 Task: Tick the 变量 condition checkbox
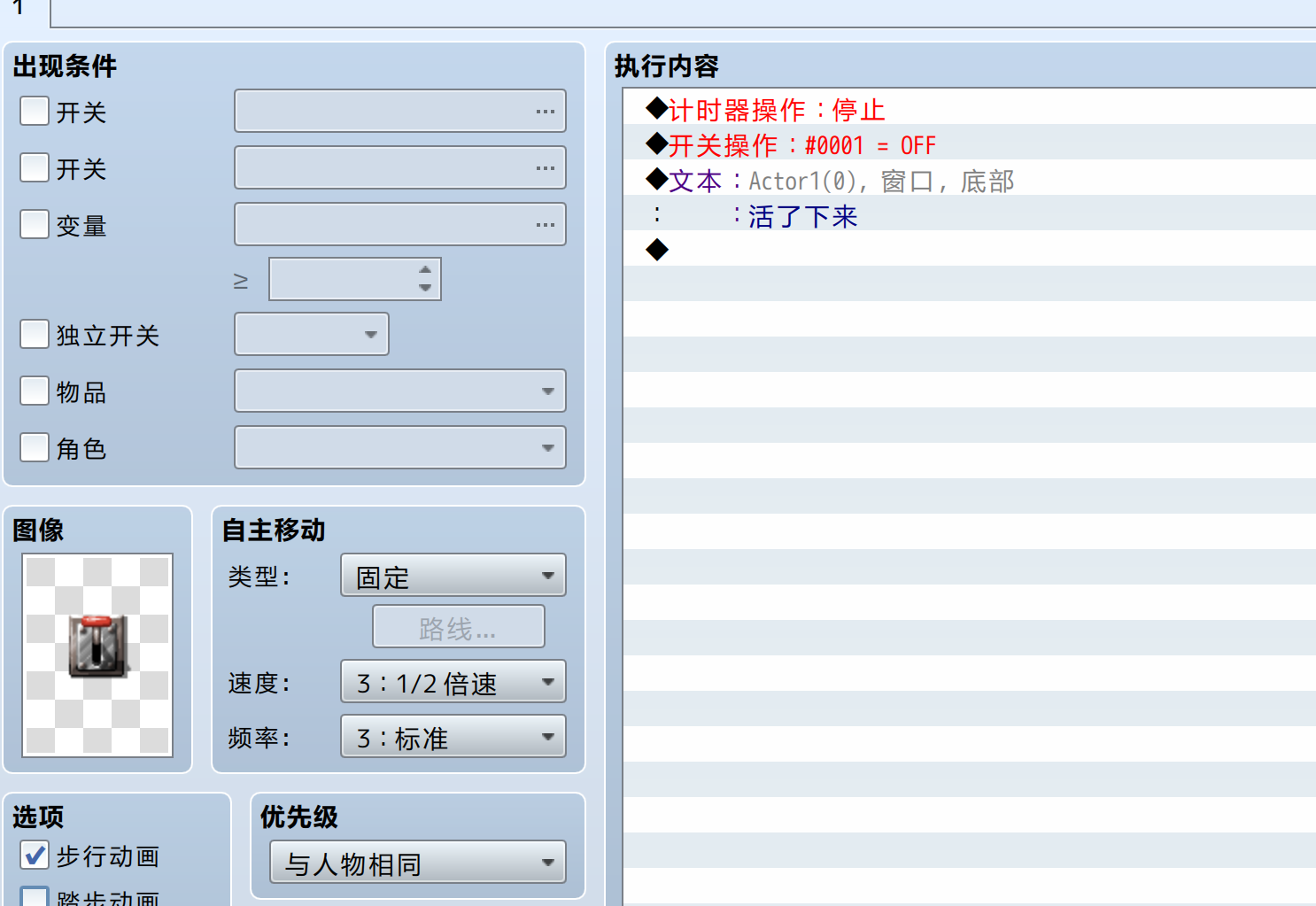click(35, 224)
